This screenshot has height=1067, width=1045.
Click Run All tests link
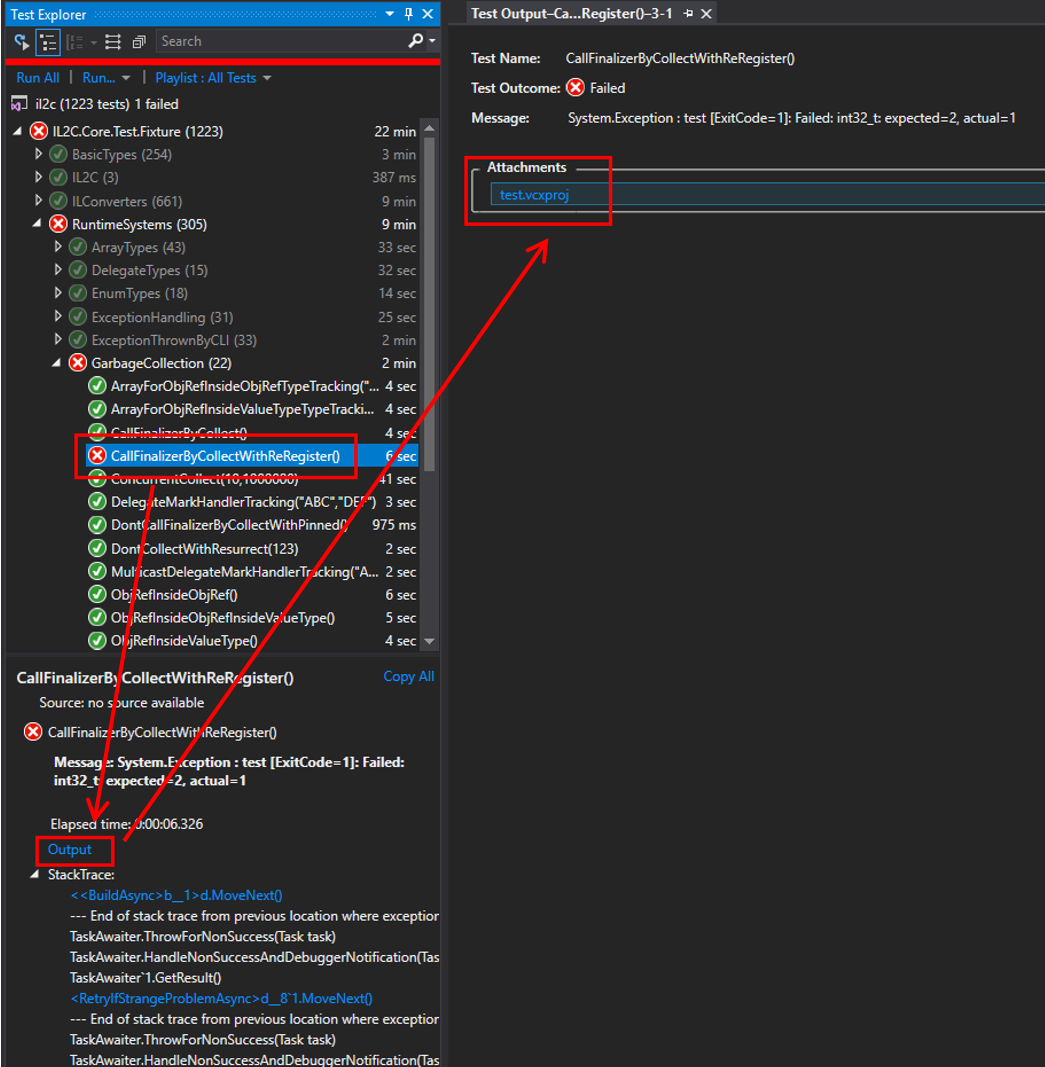[38, 78]
